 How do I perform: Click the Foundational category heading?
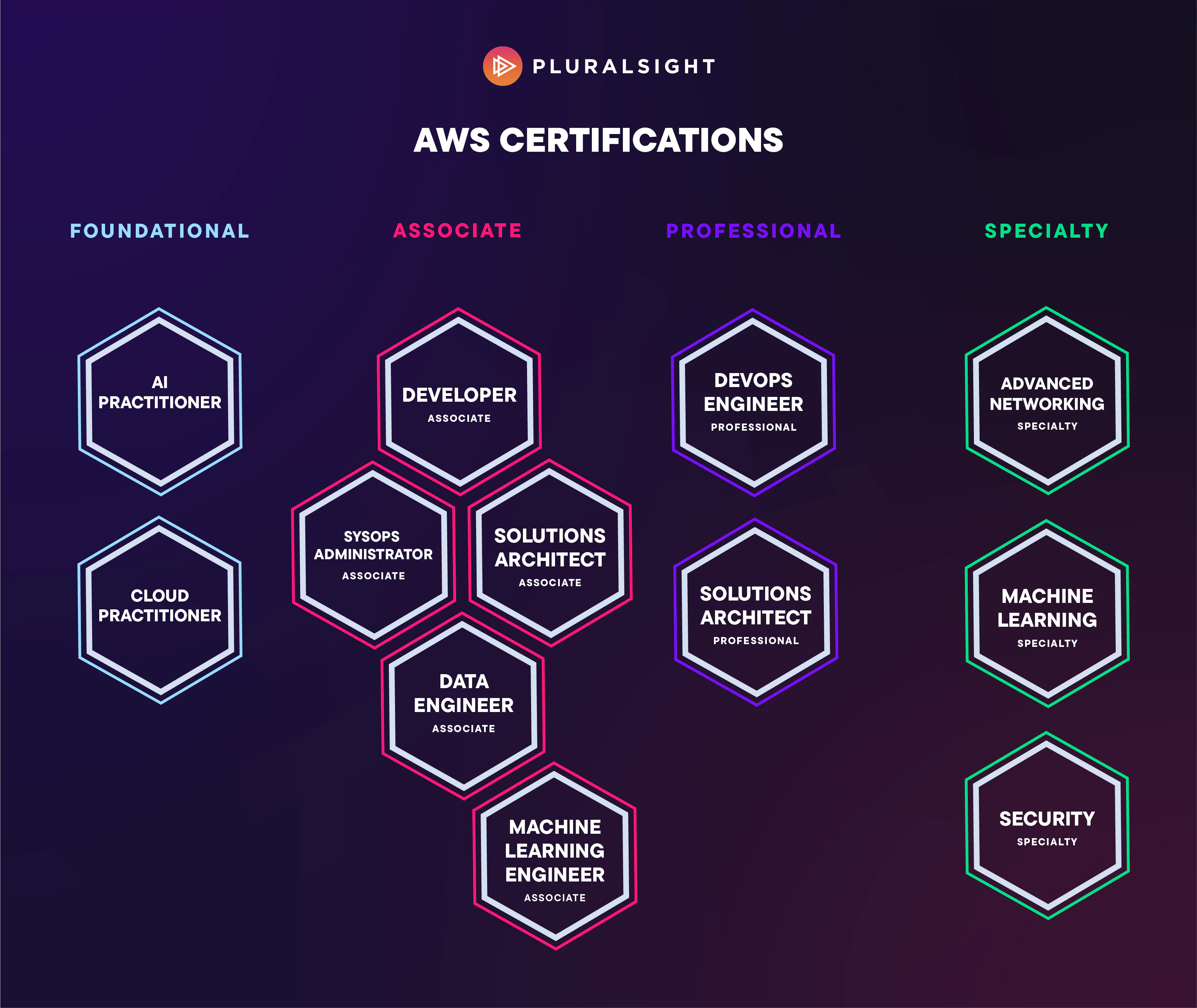pyautogui.click(x=160, y=231)
